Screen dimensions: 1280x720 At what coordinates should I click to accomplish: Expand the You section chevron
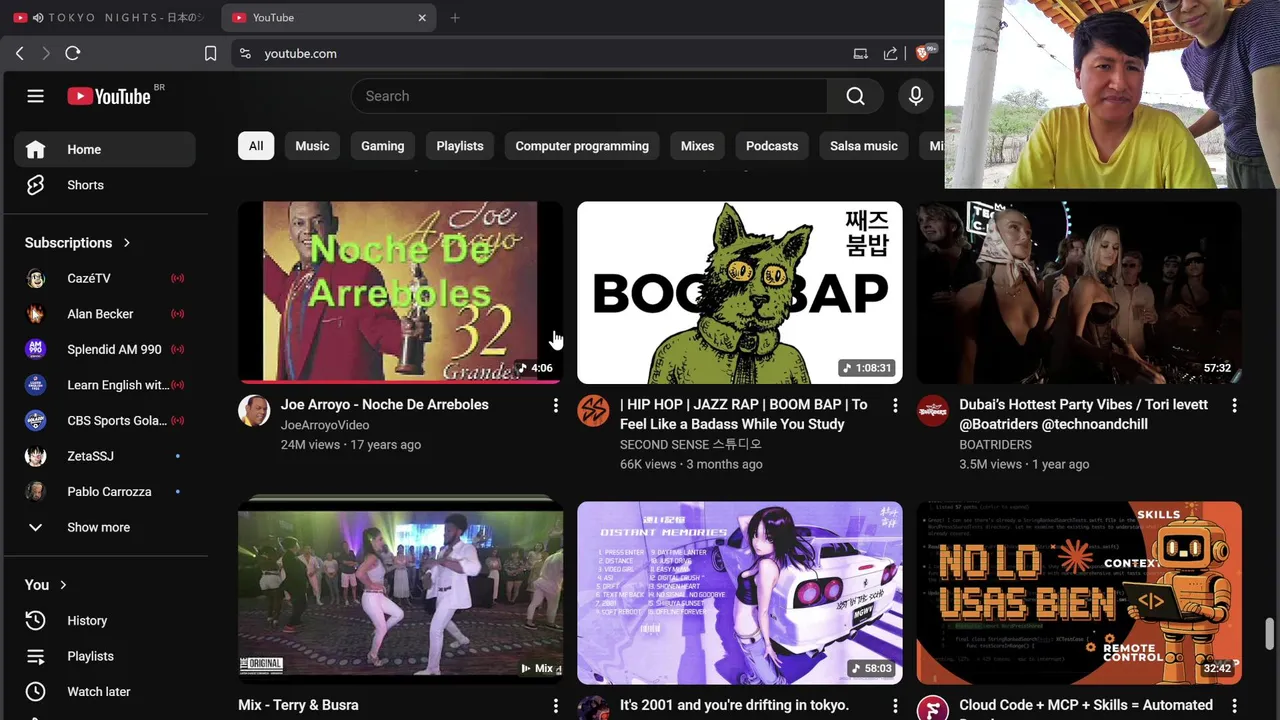(63, 585)
